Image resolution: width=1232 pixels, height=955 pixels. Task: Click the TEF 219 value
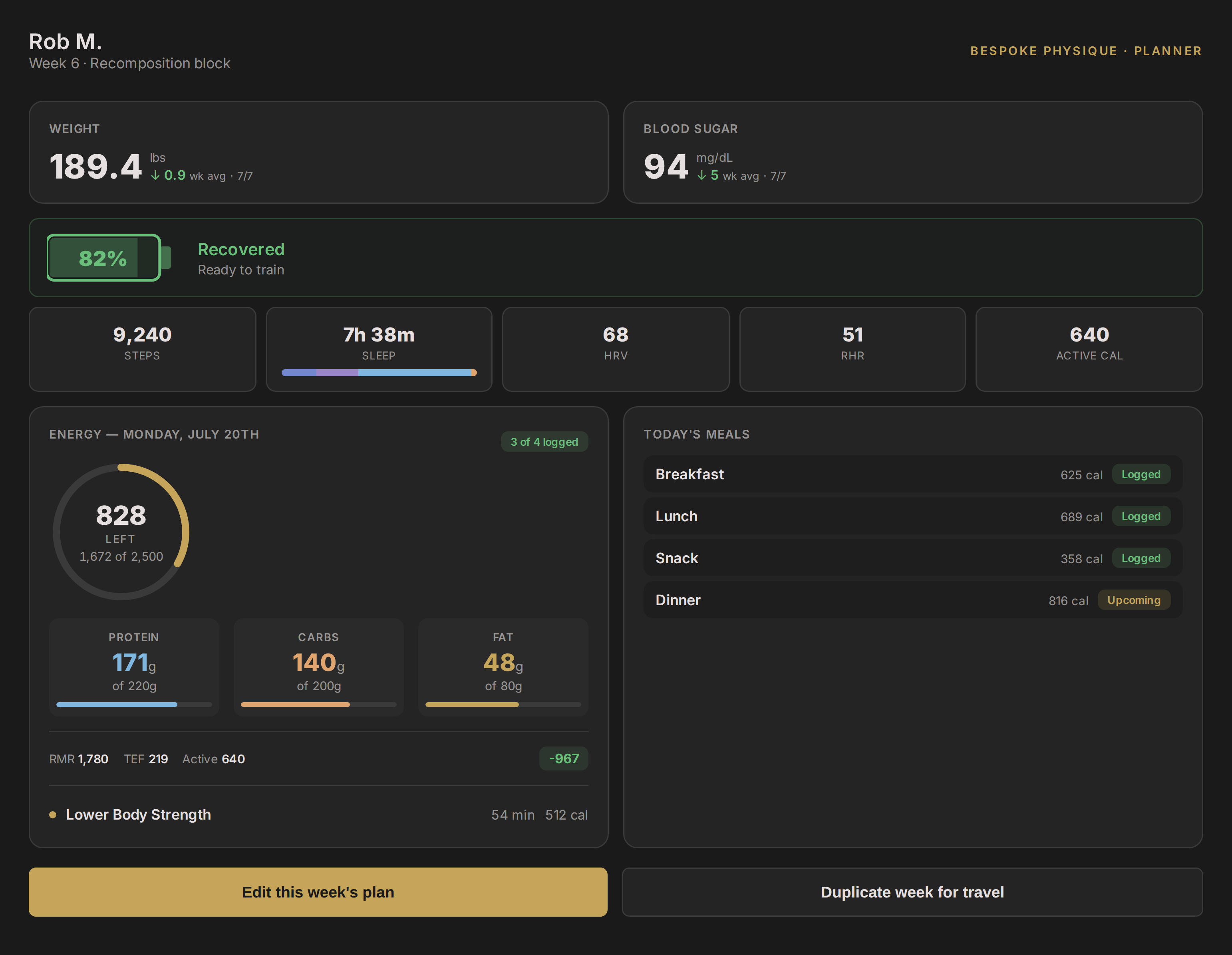pyautogui.click(x=145, y=759)
